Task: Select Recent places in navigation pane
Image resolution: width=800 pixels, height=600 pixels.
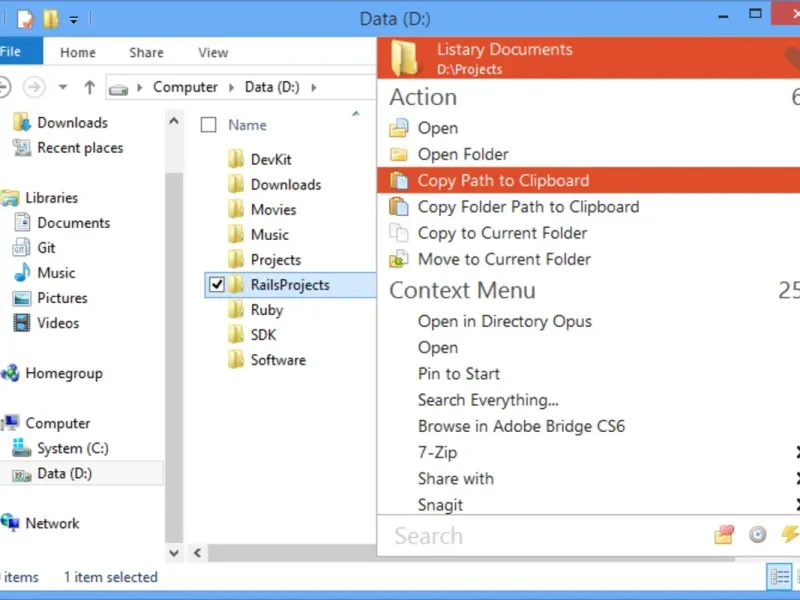Action: [80, 147]
